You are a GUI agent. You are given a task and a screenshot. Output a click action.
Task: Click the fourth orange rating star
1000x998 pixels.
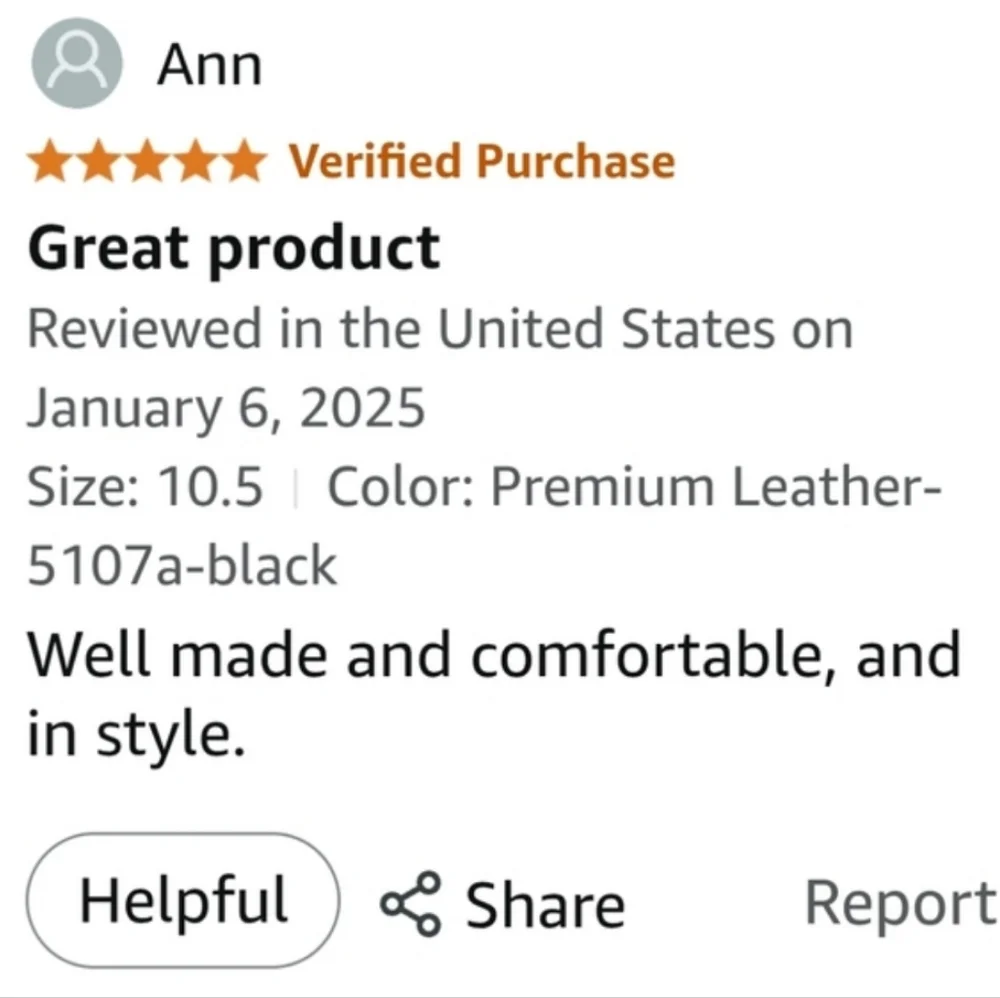194,162
